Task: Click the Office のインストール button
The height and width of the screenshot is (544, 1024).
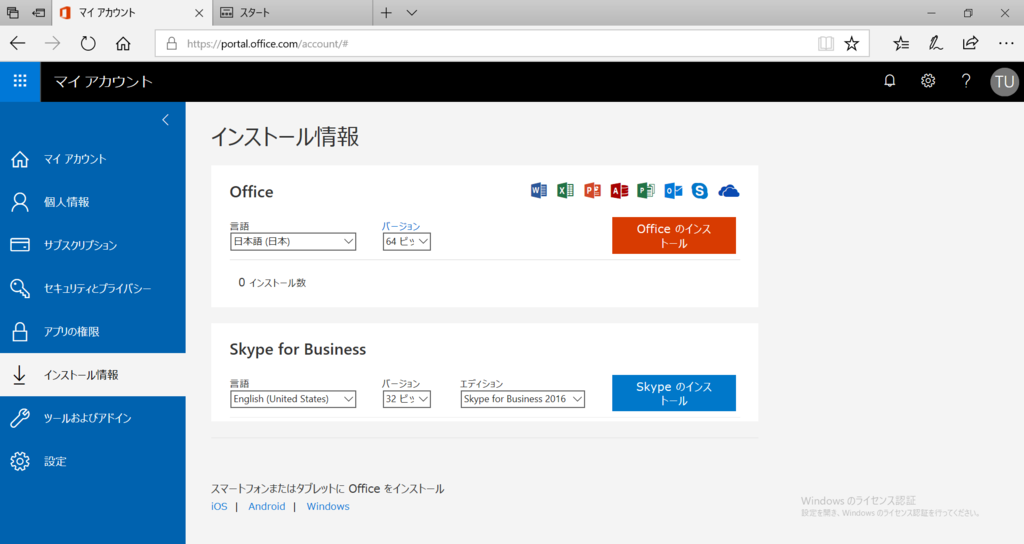Action: click(674, 235)
